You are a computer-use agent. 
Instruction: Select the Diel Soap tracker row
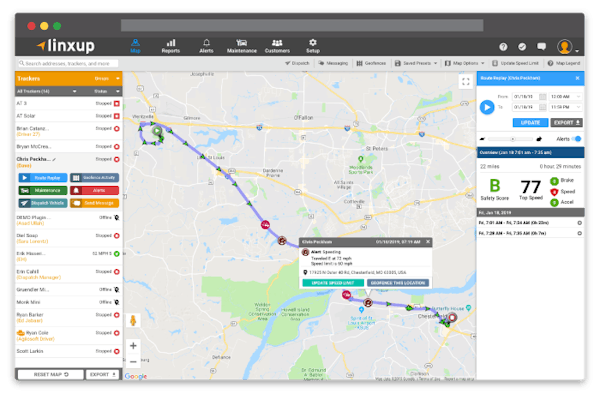[68, 238]
